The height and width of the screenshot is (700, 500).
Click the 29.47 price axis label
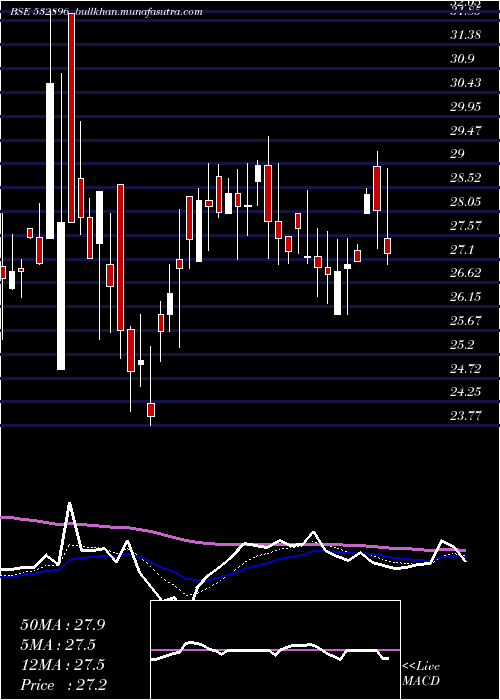click(x=466, y=130)
